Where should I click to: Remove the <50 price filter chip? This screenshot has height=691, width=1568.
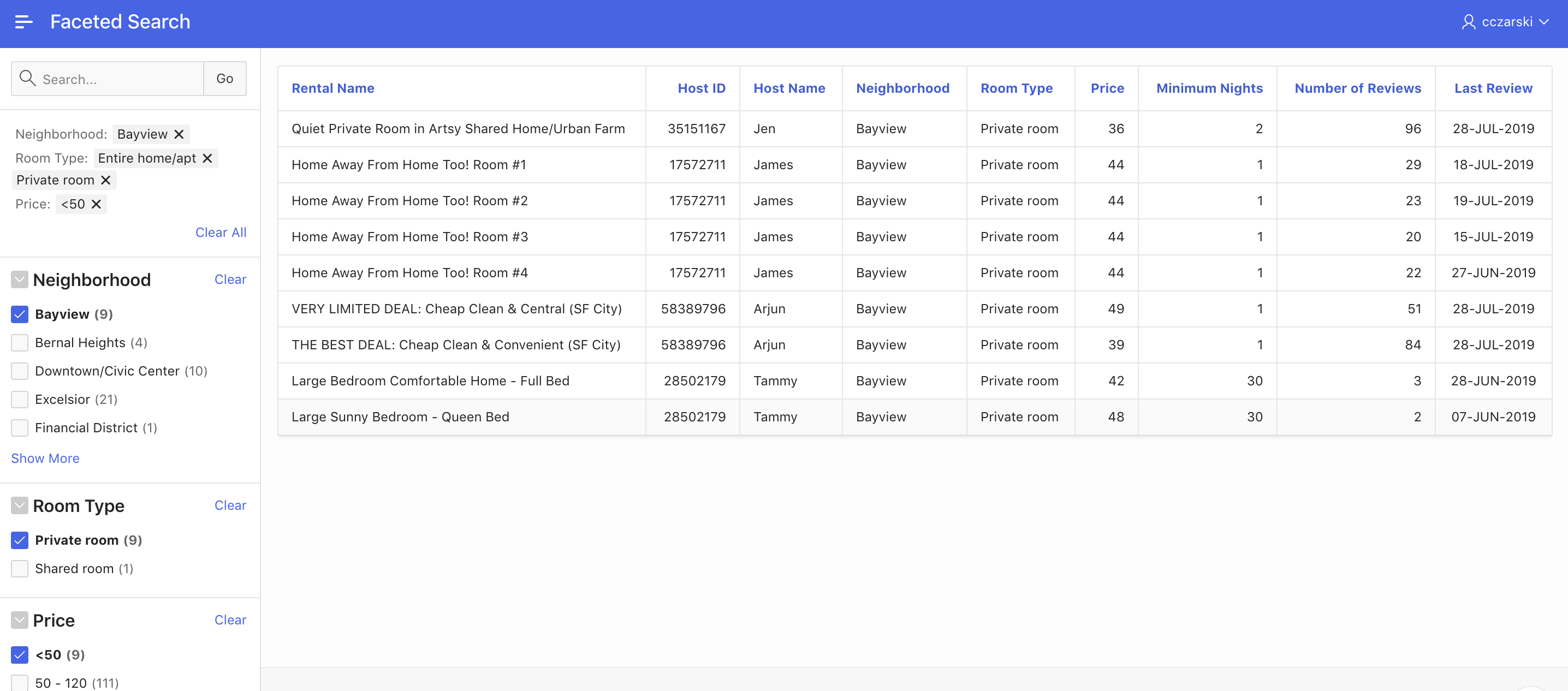pyautogui.click(x=97, y=204)
